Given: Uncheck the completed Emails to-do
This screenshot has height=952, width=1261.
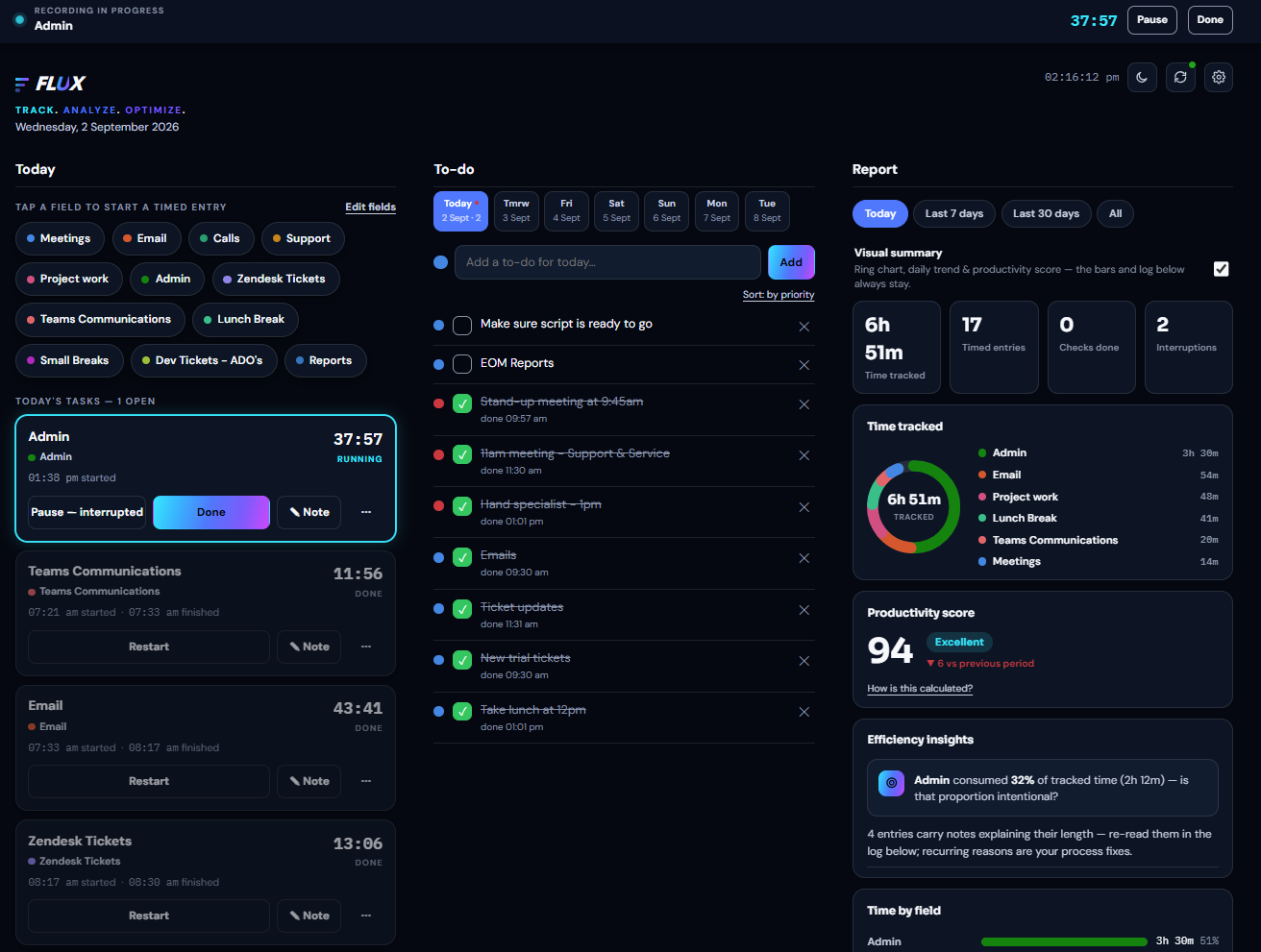Looking at the screenshot, I should [462, 557].
